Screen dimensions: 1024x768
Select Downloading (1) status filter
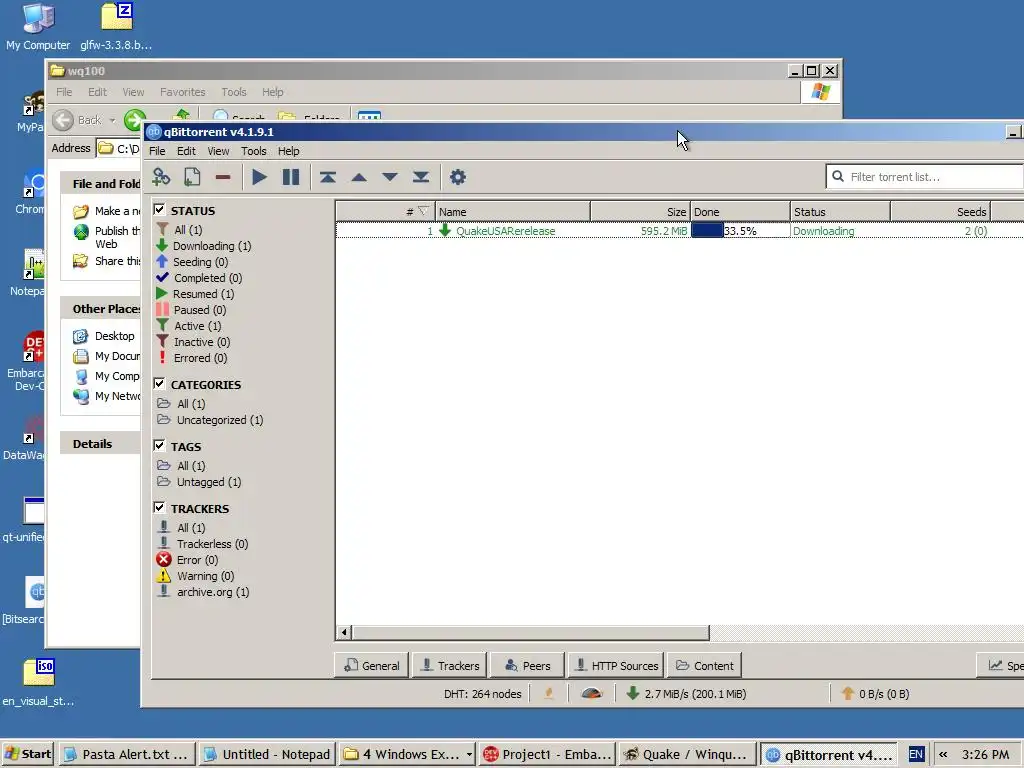click(x=204, y=246)
